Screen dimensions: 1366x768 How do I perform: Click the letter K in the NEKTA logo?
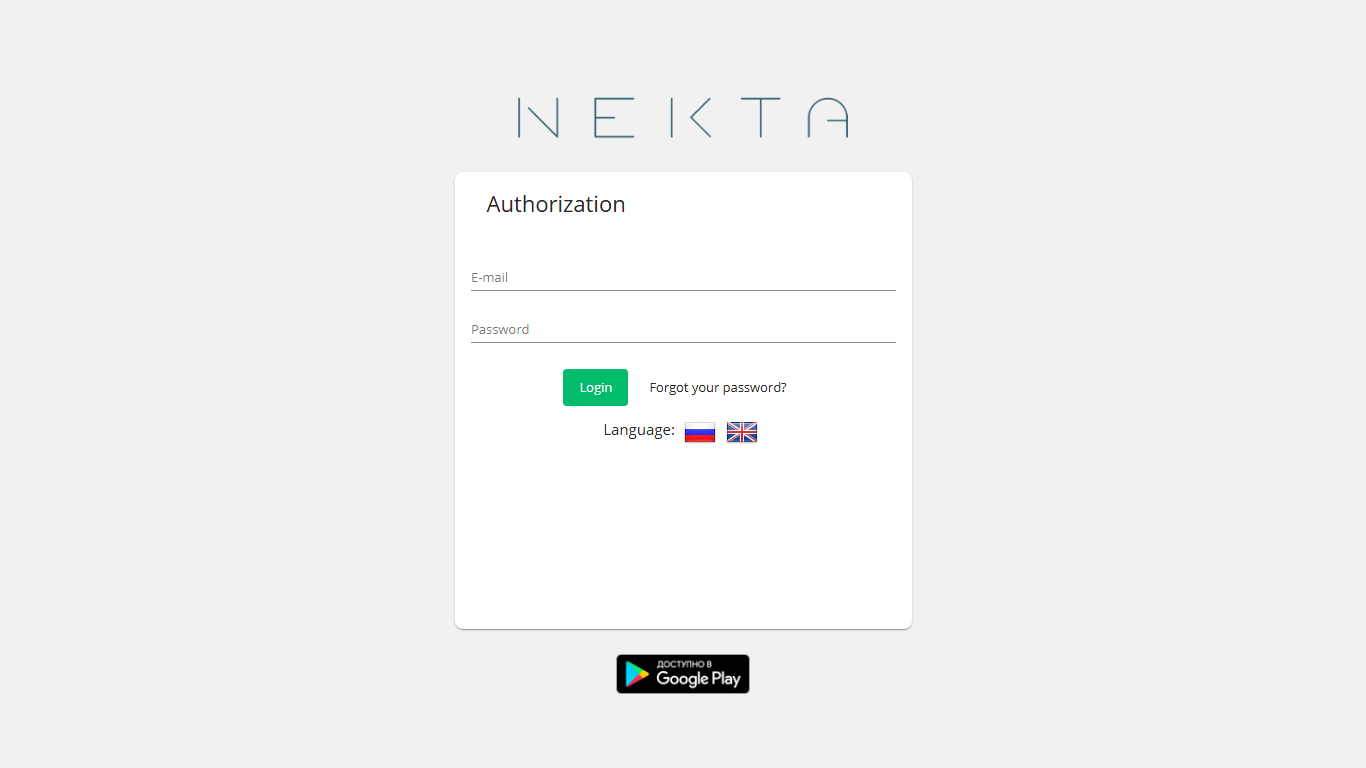(x=690, y=118)
